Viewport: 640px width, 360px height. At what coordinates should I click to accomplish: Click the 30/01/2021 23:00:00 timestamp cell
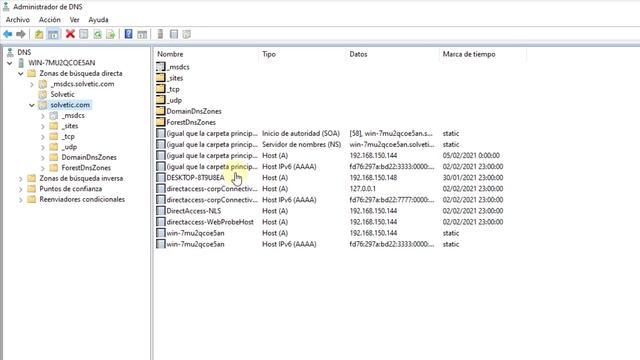(x=473, y=178)
